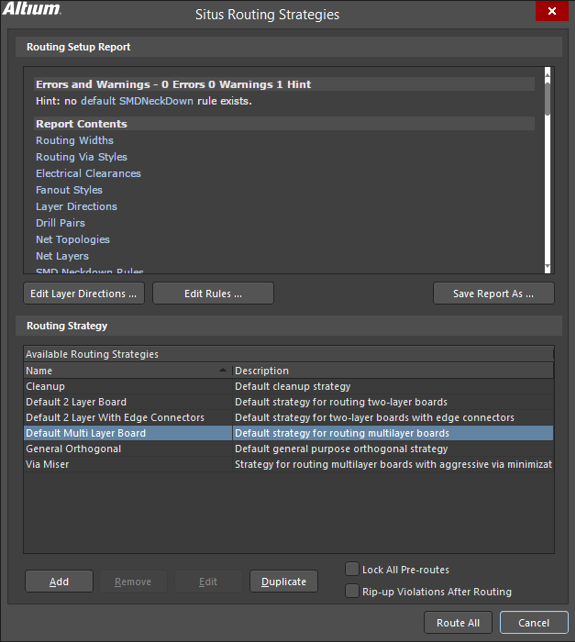The width and height of the screenshot is (575, 642).
Task: Click the Description column header
Action: click(x=393, y=371)
